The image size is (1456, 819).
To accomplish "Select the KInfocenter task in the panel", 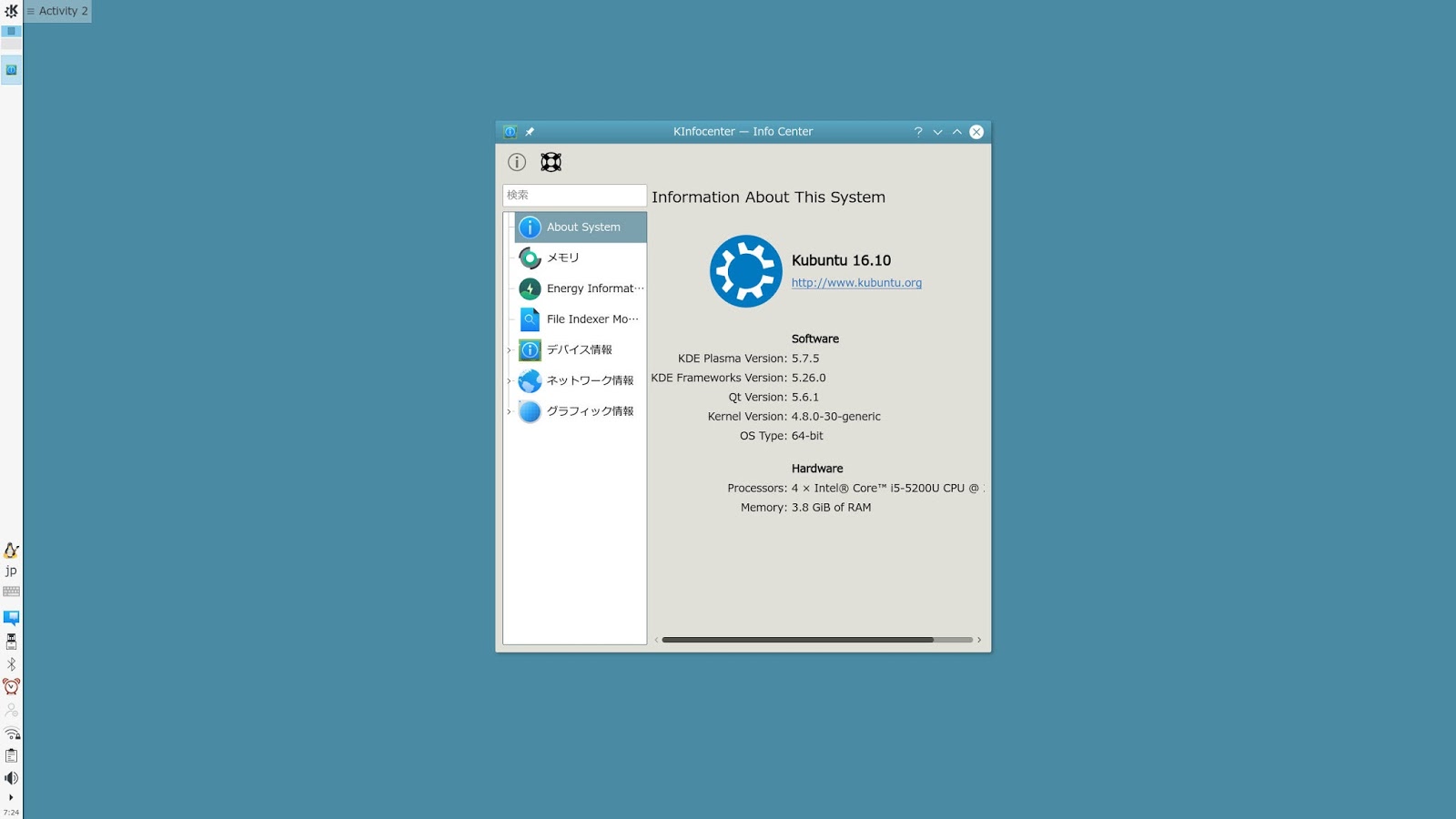I will click(x=11, y=70).
